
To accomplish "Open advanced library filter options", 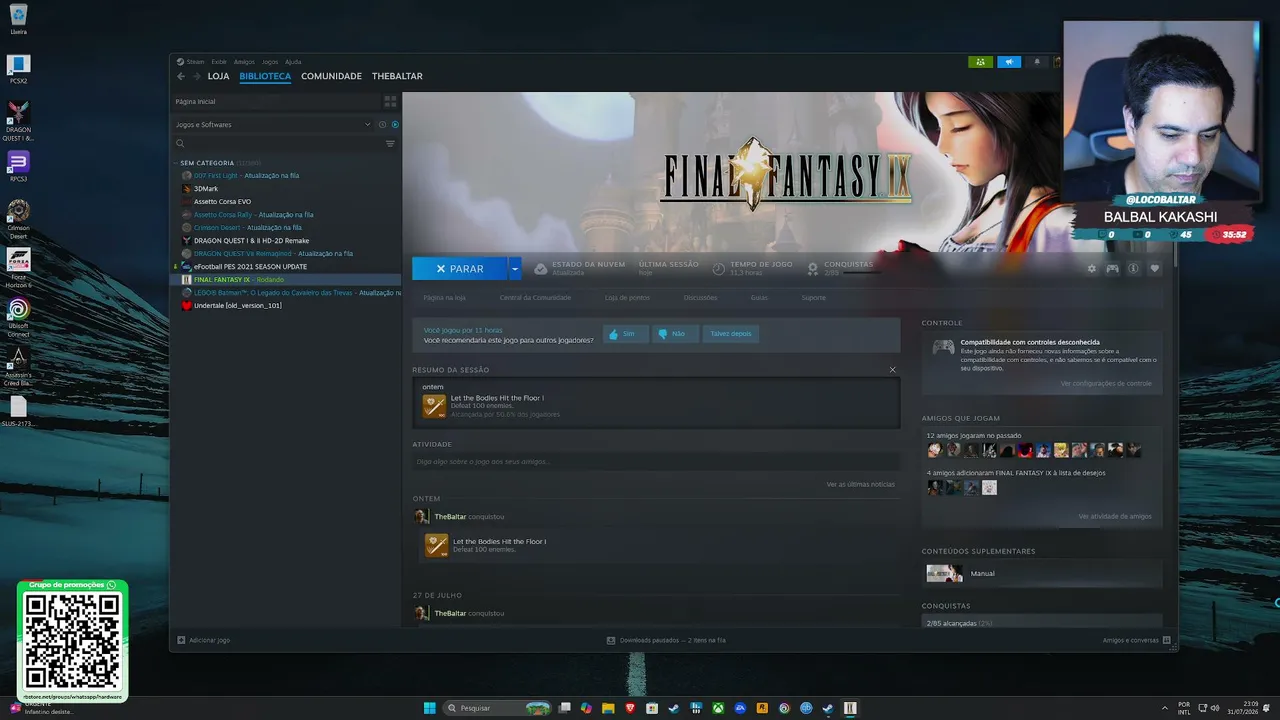I will point(390,144).
